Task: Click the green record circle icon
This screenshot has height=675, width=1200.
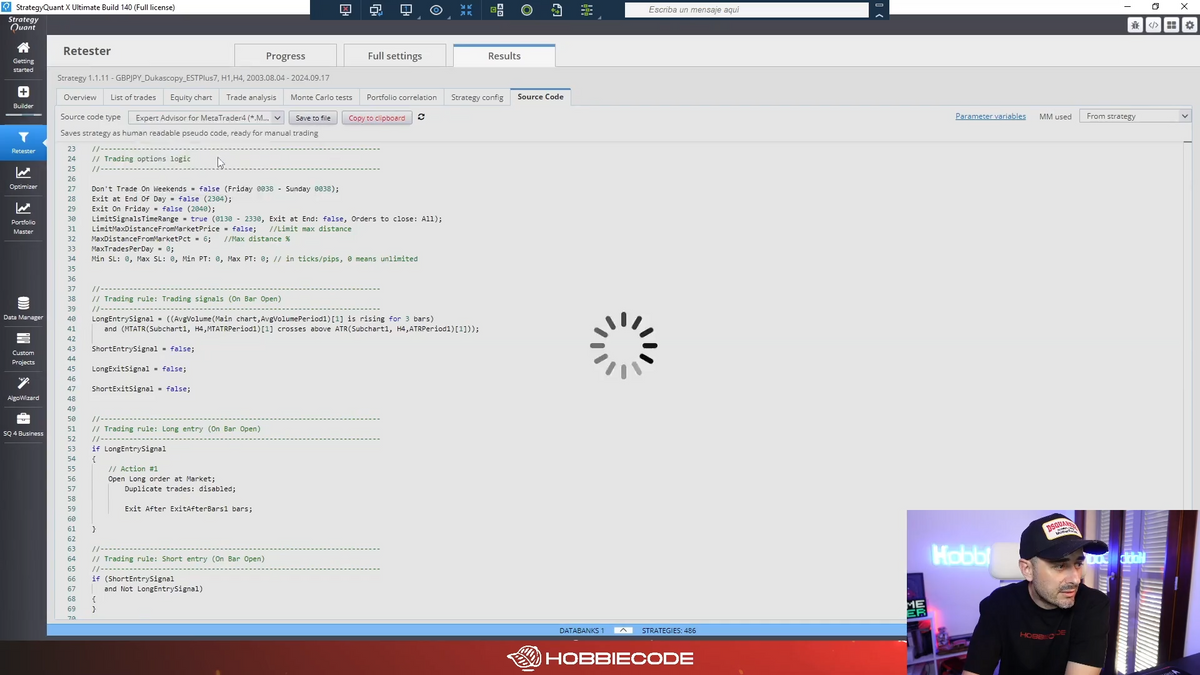Action: 527,10
